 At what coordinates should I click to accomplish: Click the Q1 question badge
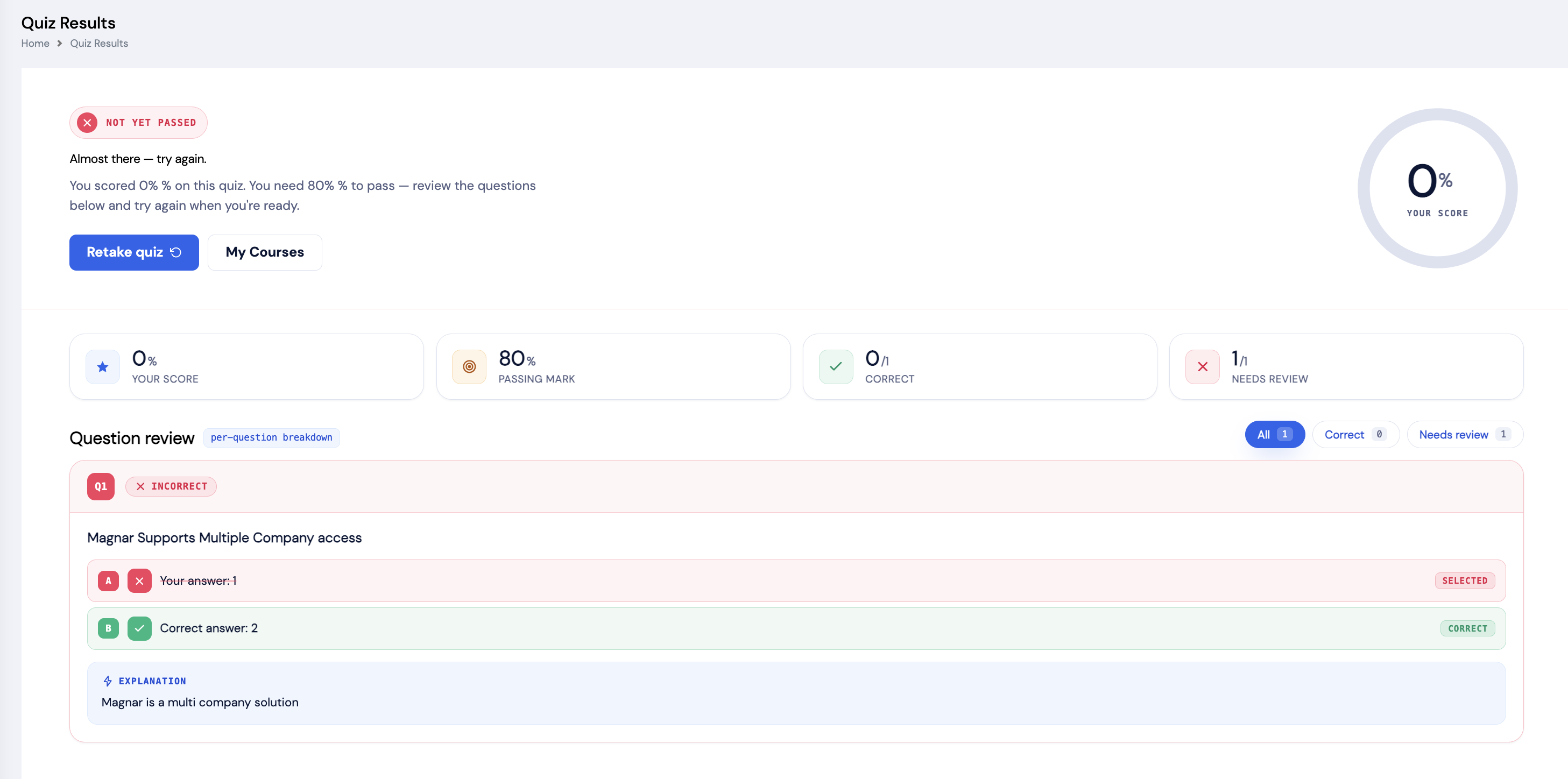tap(101, 486)
